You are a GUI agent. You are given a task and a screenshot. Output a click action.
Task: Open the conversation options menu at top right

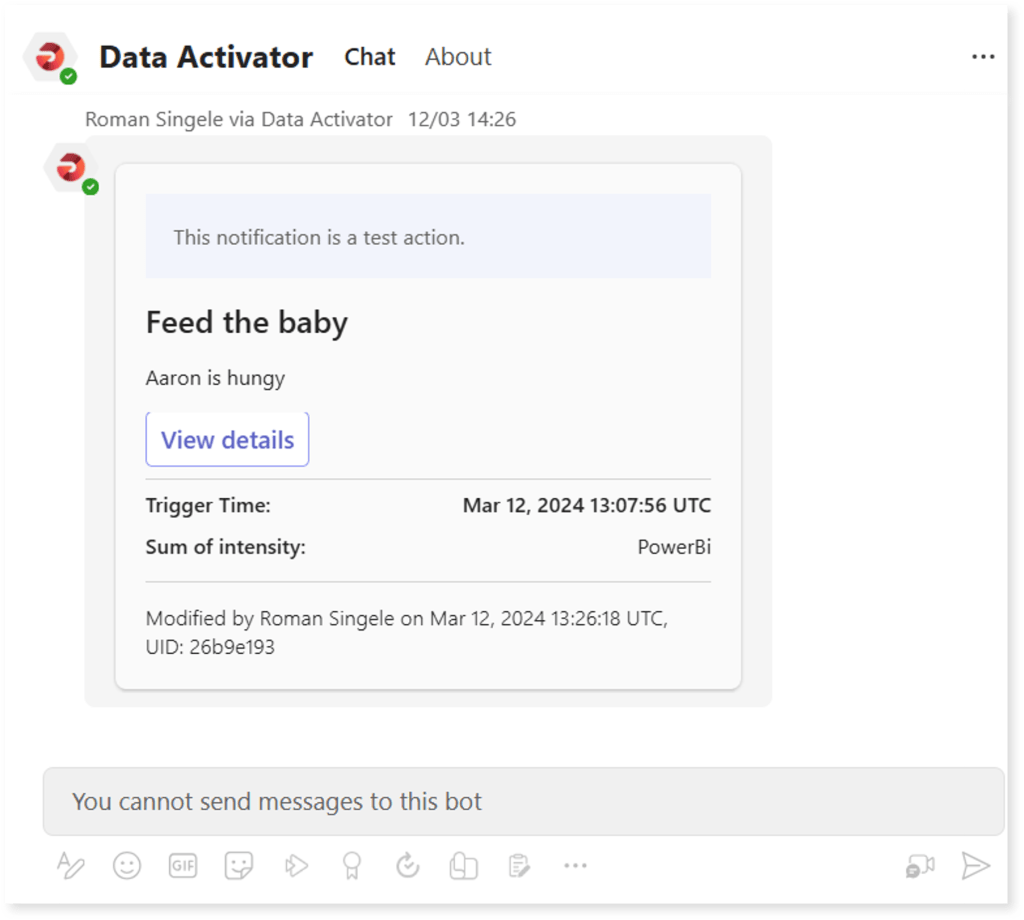[x=982, y=57]
